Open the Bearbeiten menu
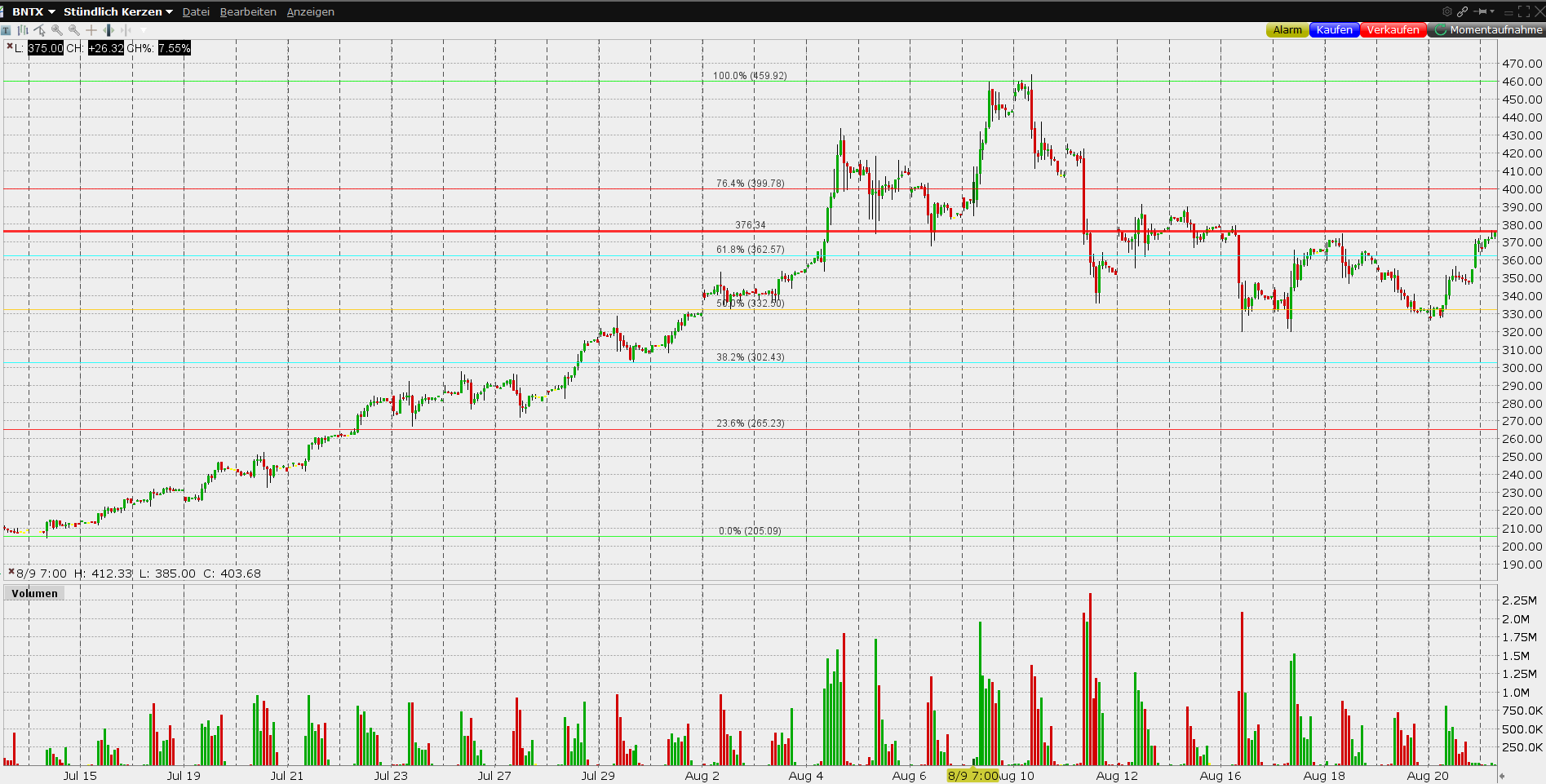The image size is (1546, 784). click(x=248, y=11)
